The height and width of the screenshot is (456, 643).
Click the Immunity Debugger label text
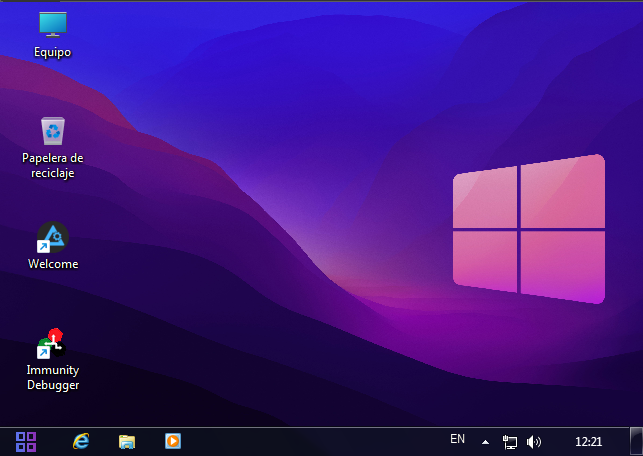click(53, 377)
